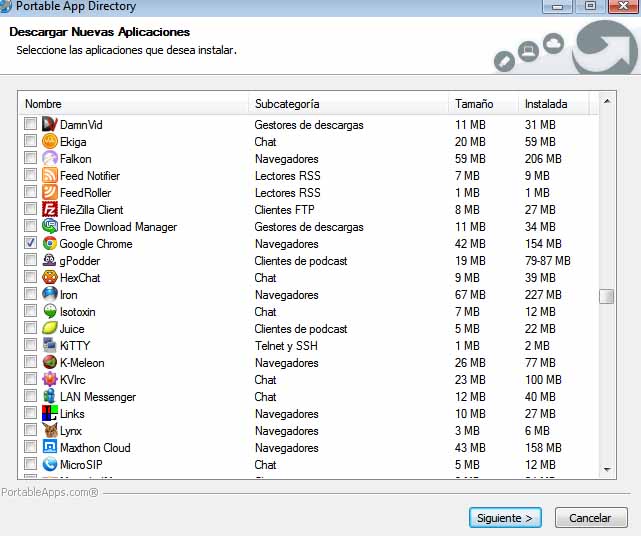
Task: Select the 'Free Download Manager' name text
Action: (x=119, y=227)
